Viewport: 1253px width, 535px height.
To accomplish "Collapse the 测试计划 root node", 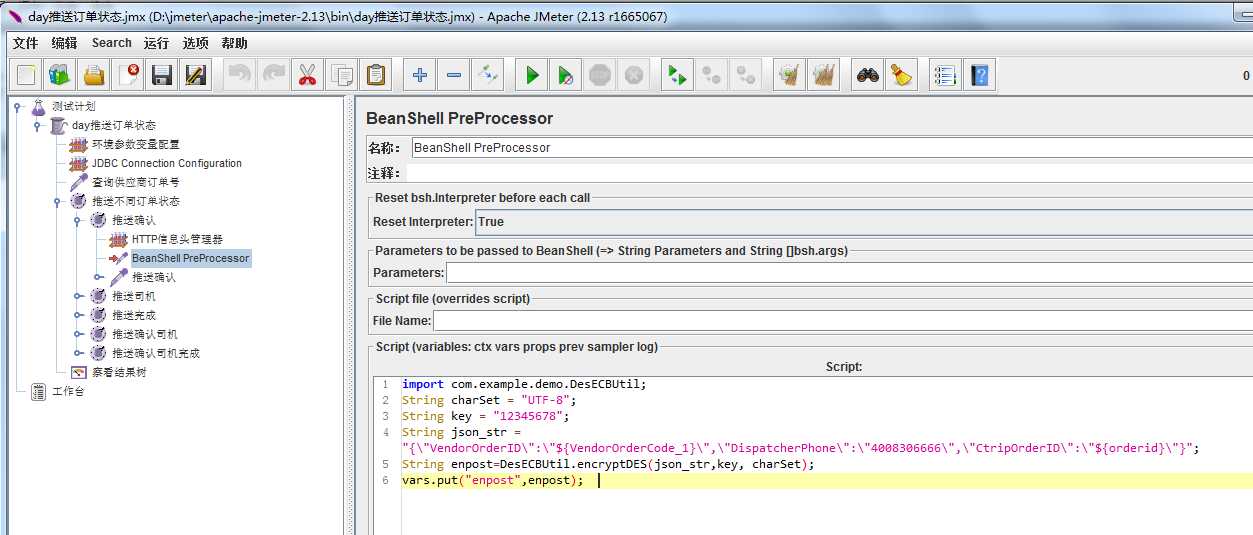I will 17,107.
